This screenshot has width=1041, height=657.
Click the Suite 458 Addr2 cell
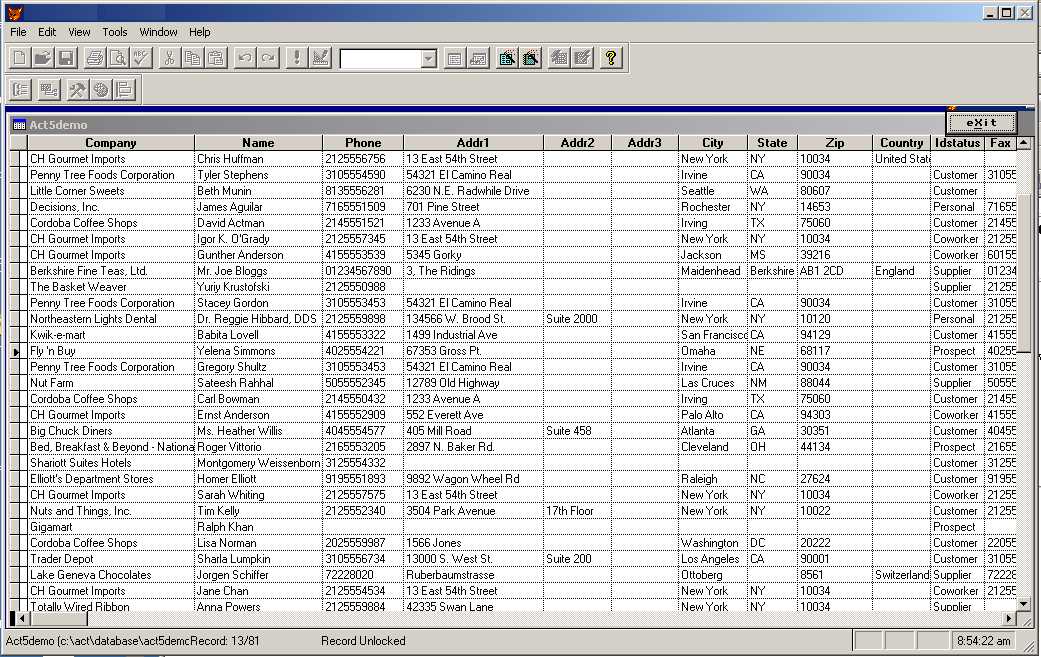(577, 431)
